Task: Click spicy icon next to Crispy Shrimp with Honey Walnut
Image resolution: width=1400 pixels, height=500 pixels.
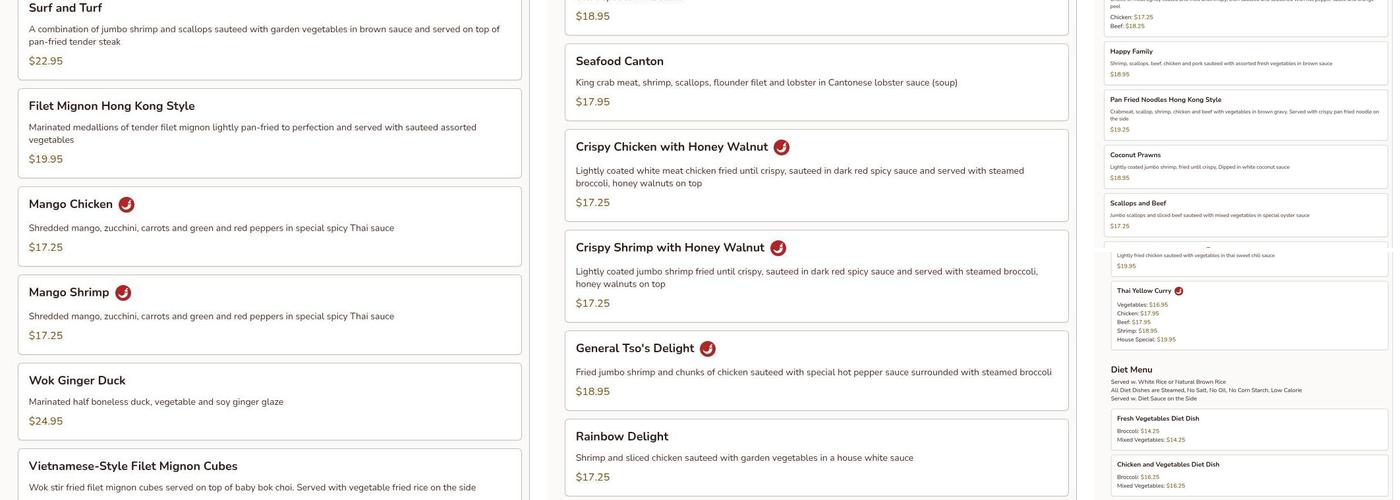Action: tap(778, 248)
